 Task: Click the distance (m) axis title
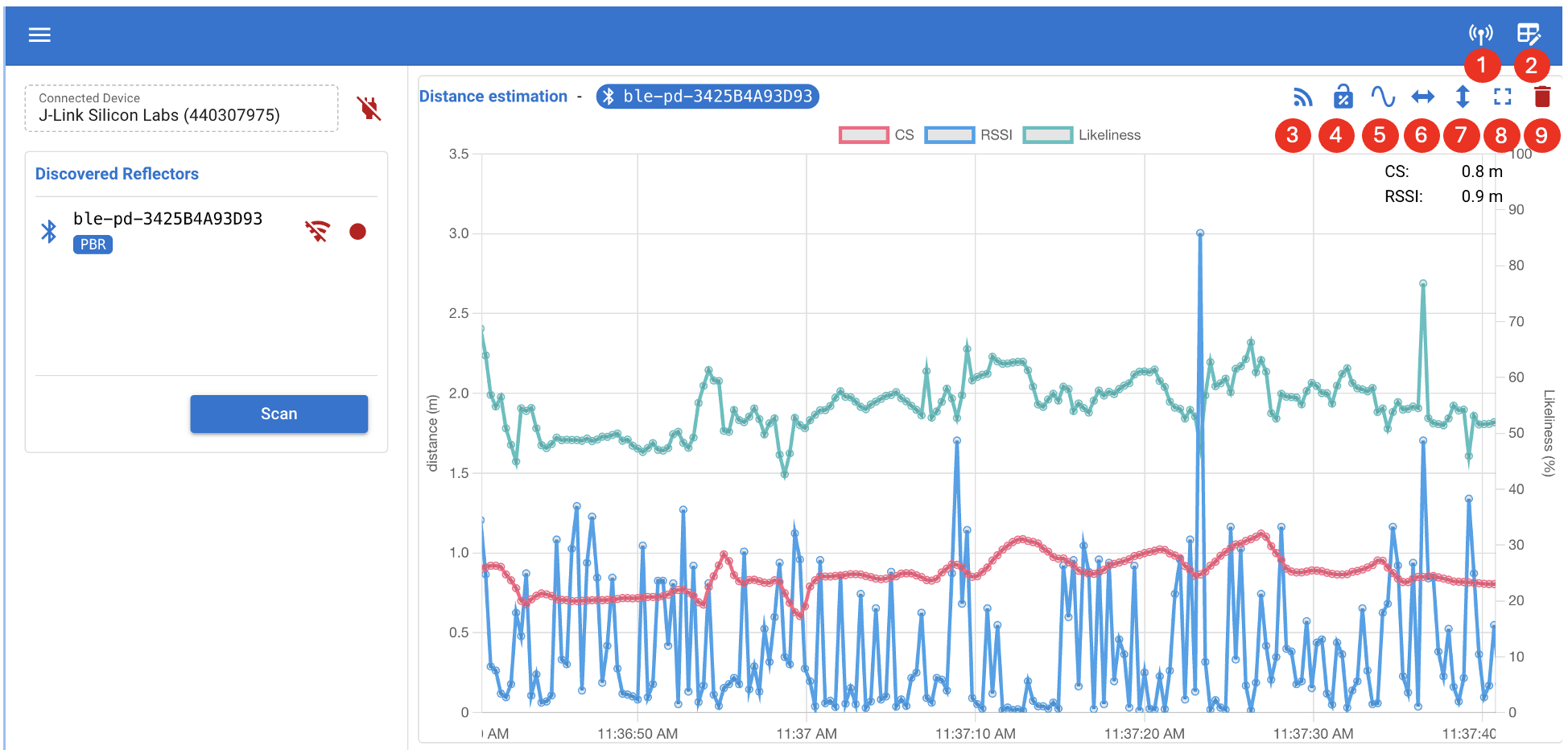[x=432, y=433]
